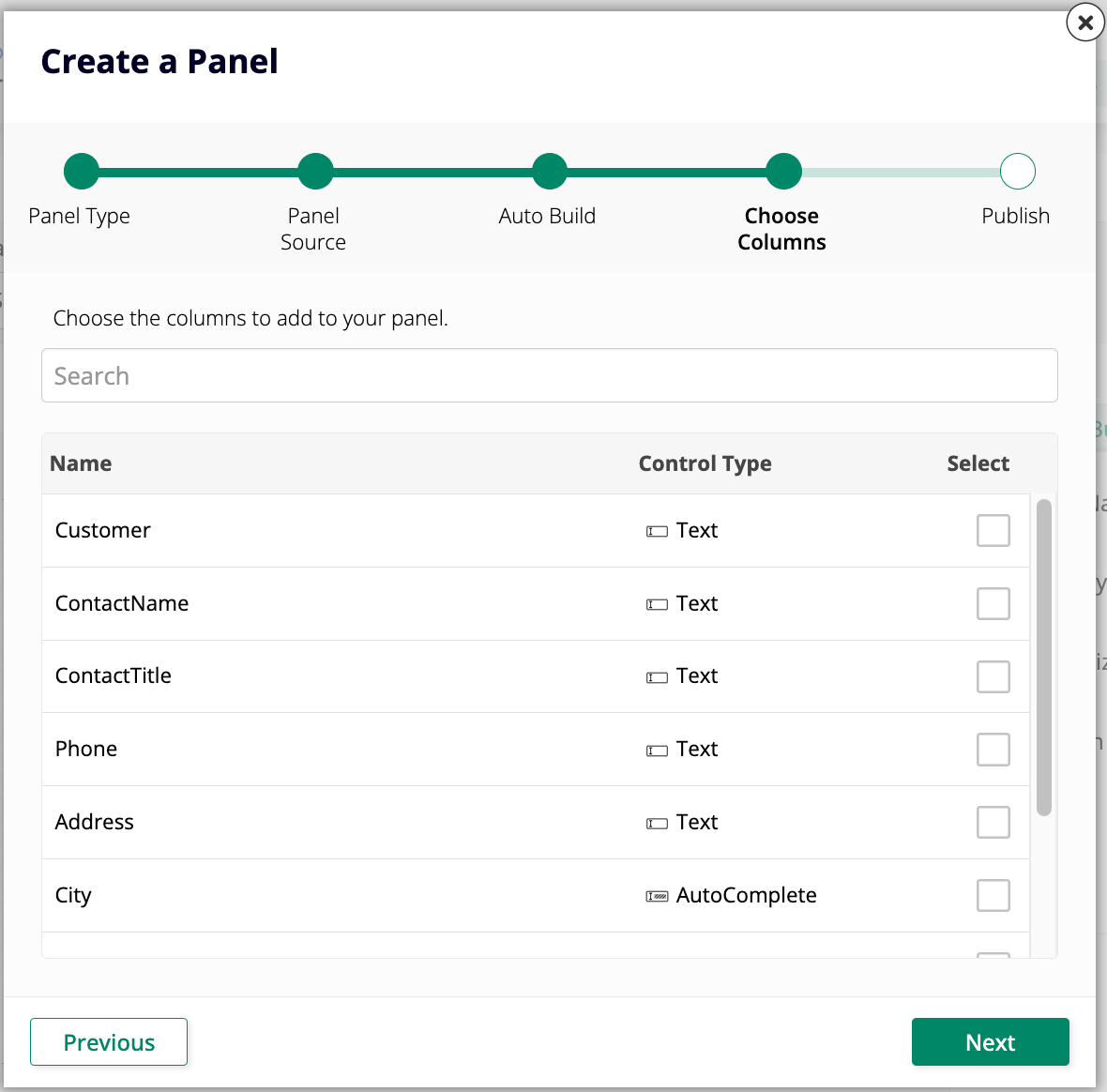Focus the Search columns input field
This screenshot has height=1092, width=1107.
[x=549, y=376]
